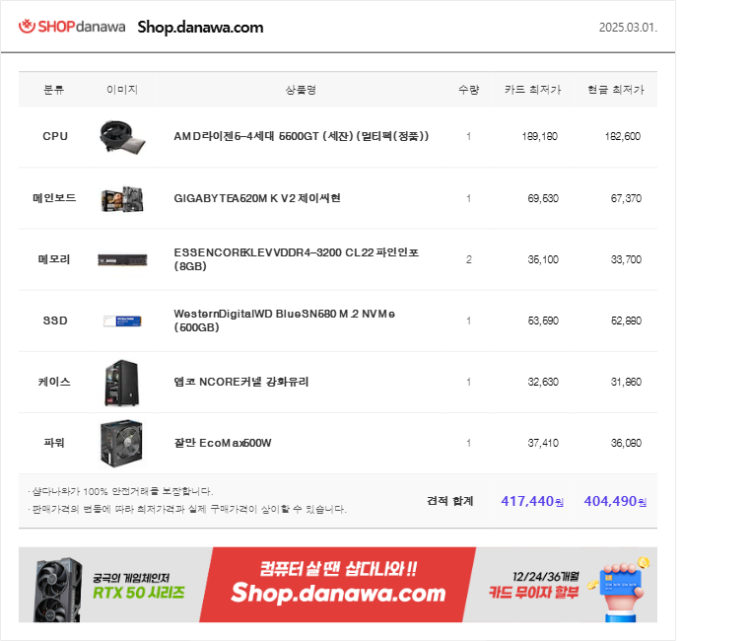Screen dimensions: 750x641
Task: Open the ESSENCORE KLEVV DDR4-3200 product name
Action: coord(296,259)
